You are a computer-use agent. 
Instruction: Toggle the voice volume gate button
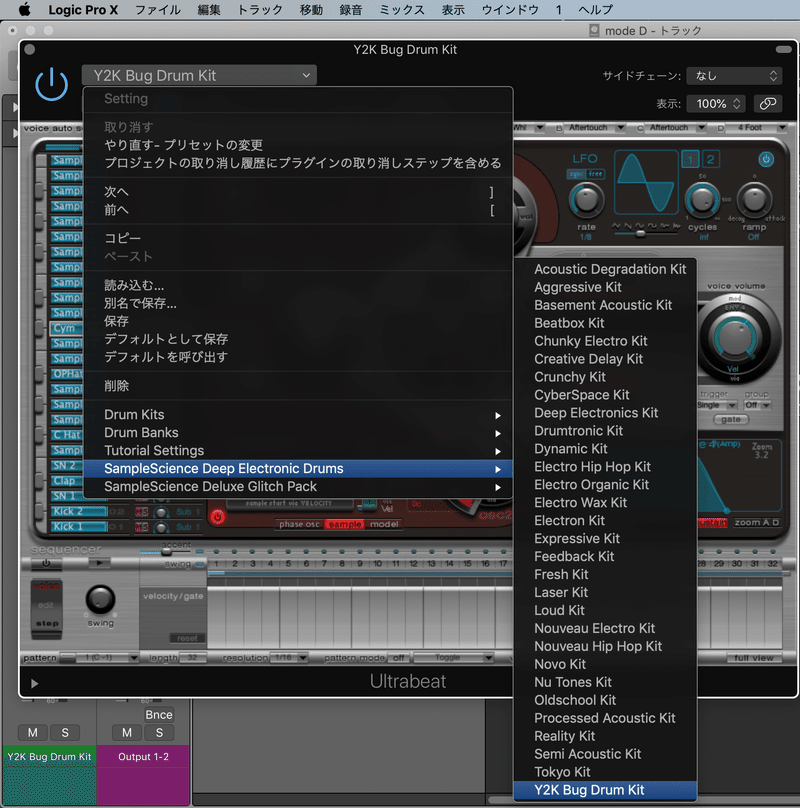(x=730, y=419)
